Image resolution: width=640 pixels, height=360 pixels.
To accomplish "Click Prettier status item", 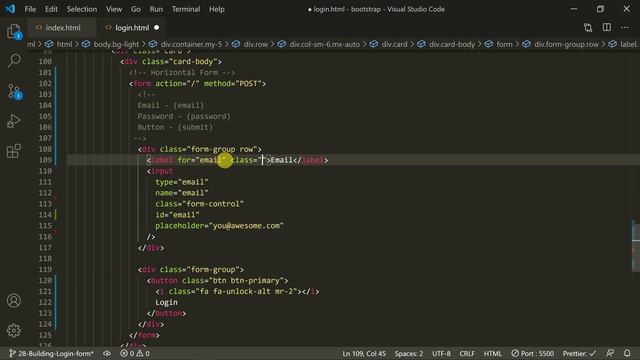I will point(579,353).
